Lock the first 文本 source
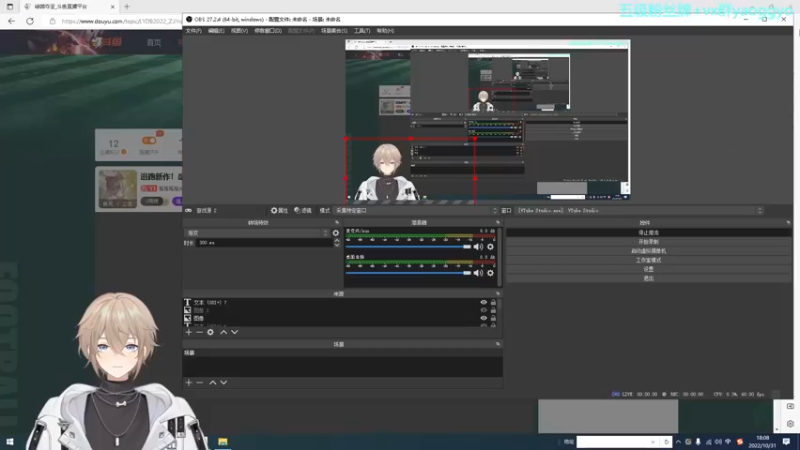Viewport: 800px width, 450px height. coord(493,302)
